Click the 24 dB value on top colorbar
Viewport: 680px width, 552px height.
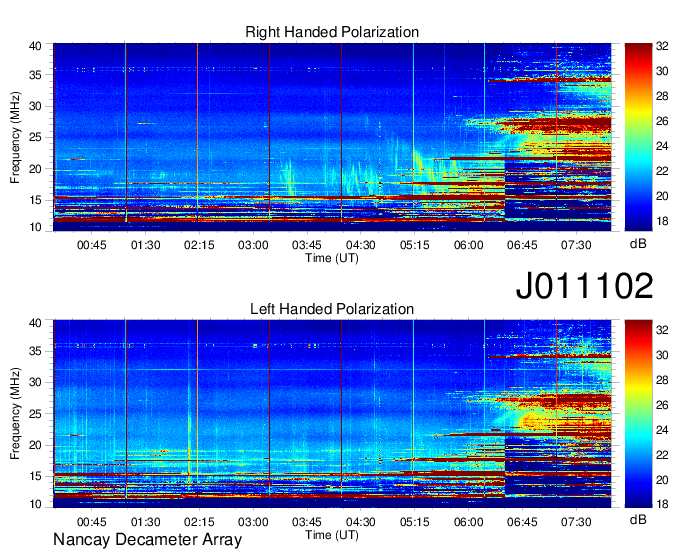coord(662,146)
